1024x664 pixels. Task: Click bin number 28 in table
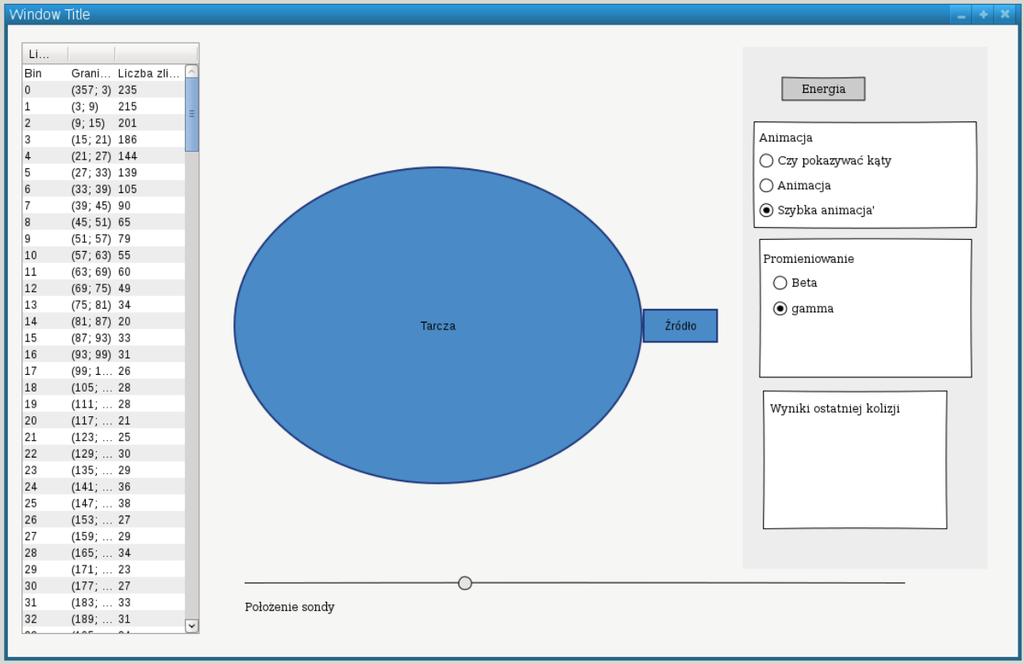coord(31,553)
